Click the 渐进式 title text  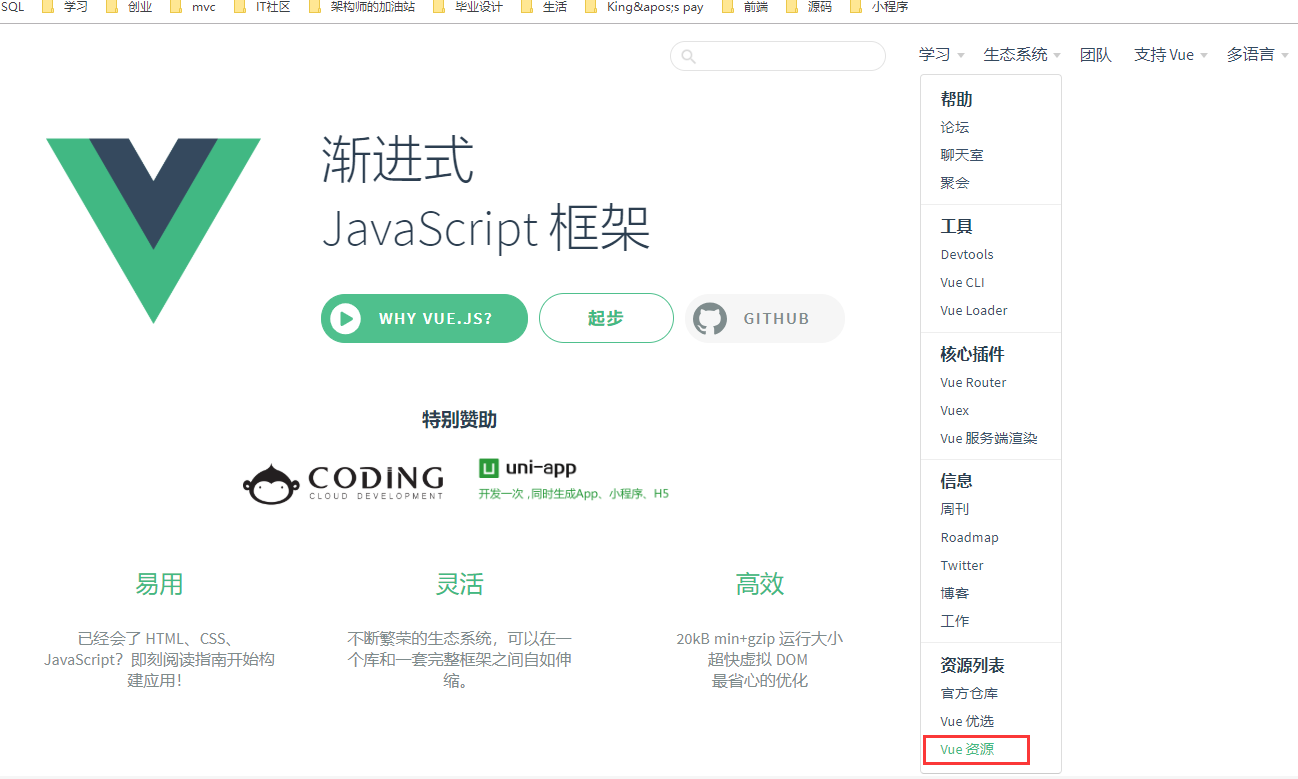398,160
